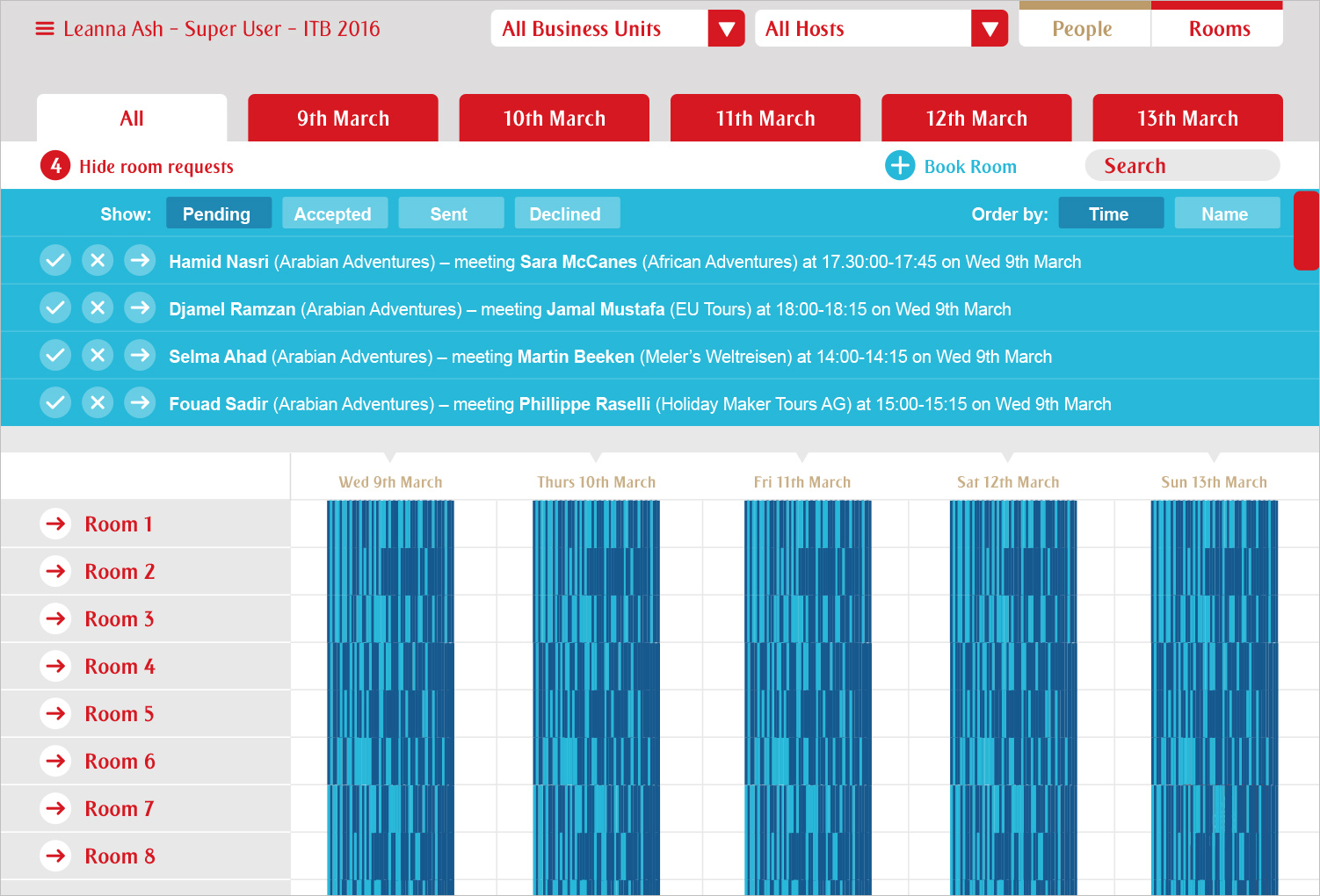Open Room 5 arrow icon
This screenshot has width=1320, height=896.
pyautogui.click(x=56, y=714)
